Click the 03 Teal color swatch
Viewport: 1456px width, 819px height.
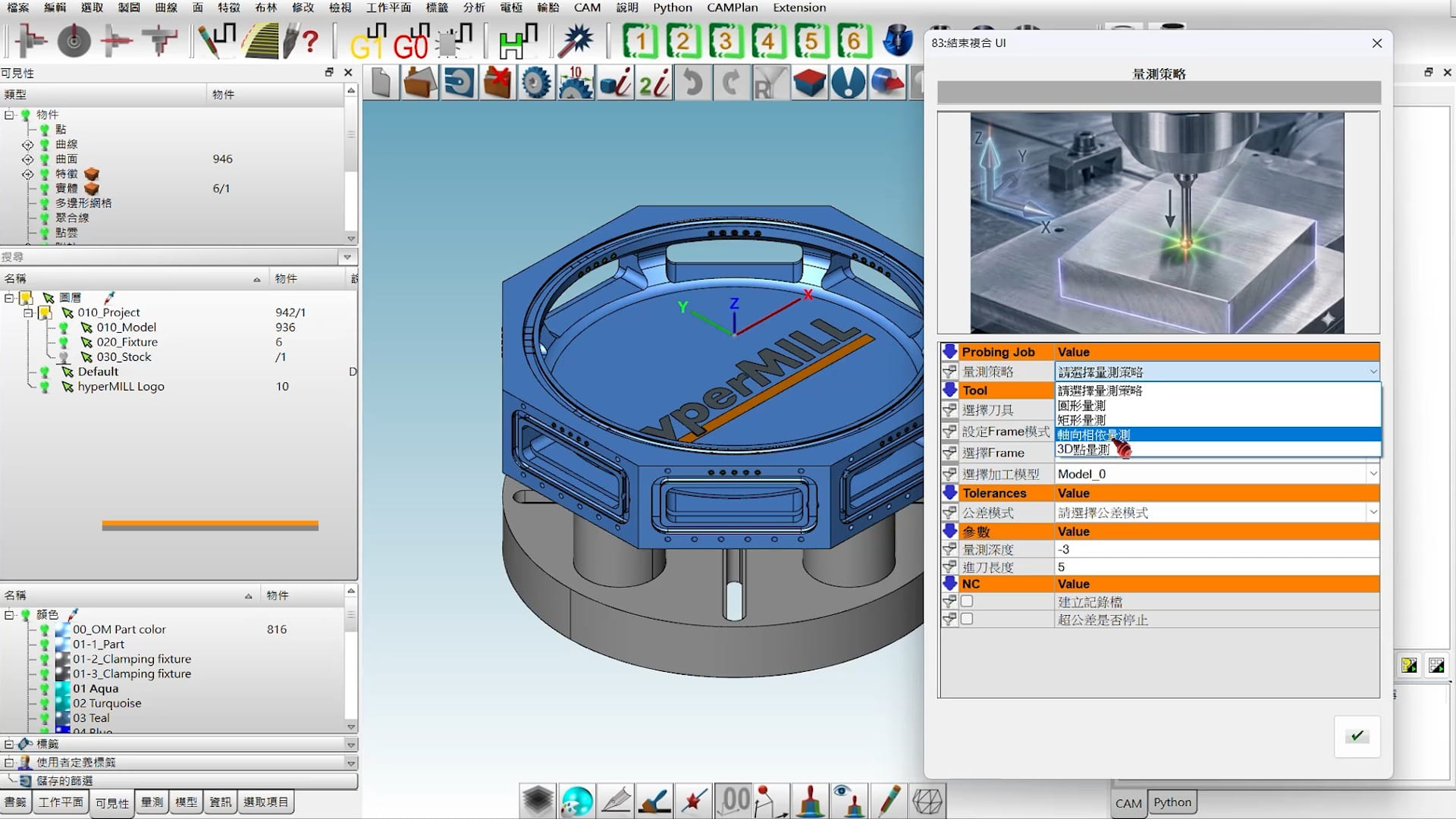[63, 718]
